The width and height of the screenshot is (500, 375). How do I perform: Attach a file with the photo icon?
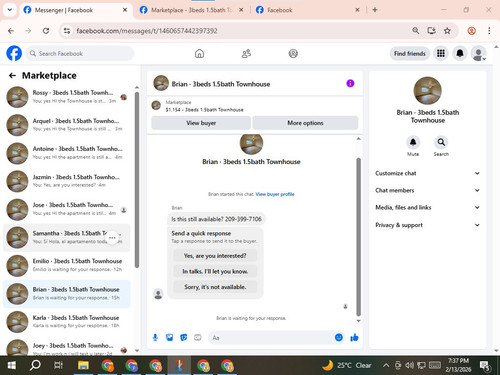[x=170, y=338]
